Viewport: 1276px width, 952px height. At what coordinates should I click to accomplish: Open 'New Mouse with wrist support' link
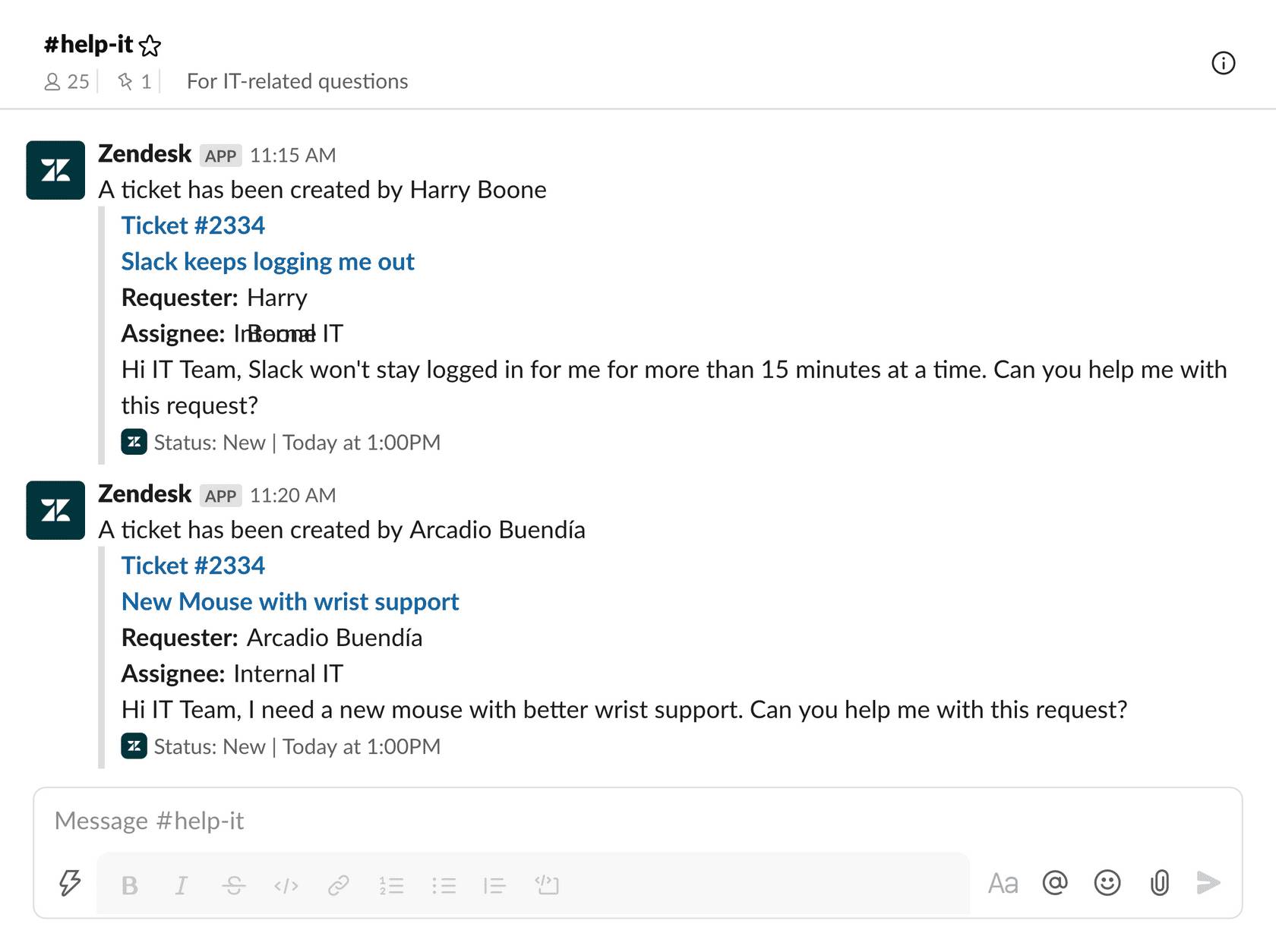(x=290, y=602)
